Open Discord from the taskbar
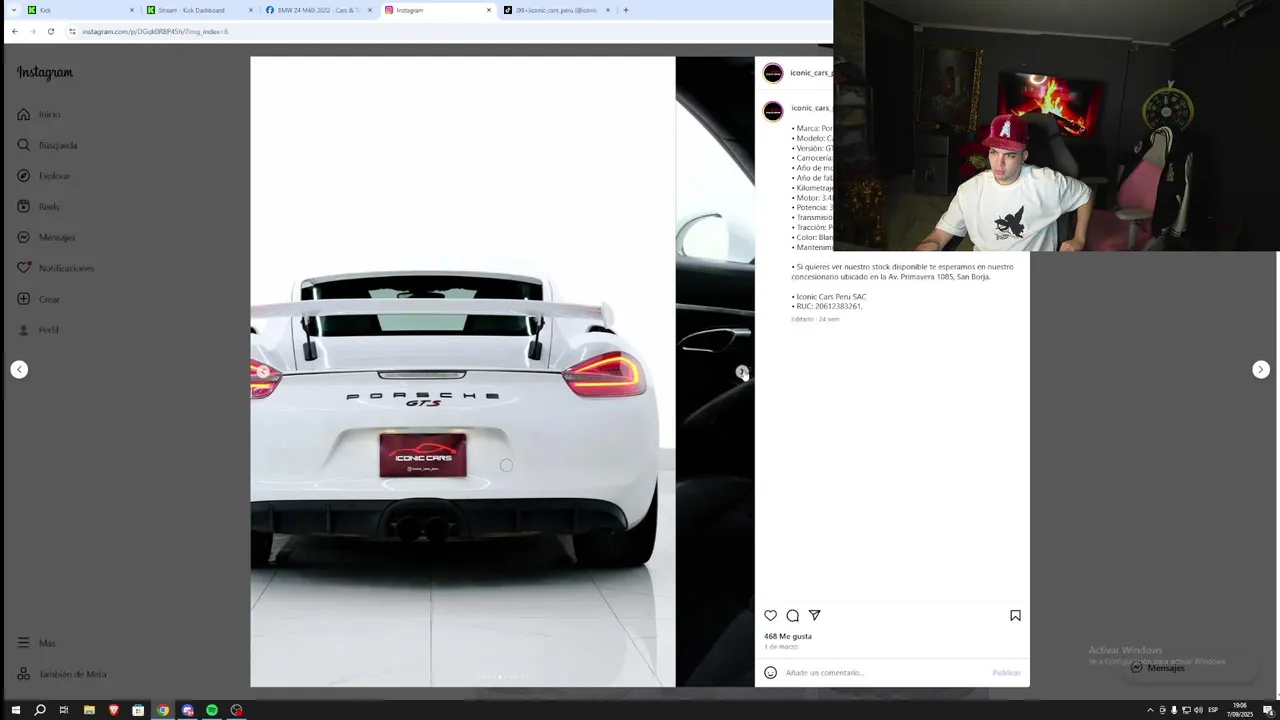Viewport: 1280px width, 720px height. pos(188,710)
